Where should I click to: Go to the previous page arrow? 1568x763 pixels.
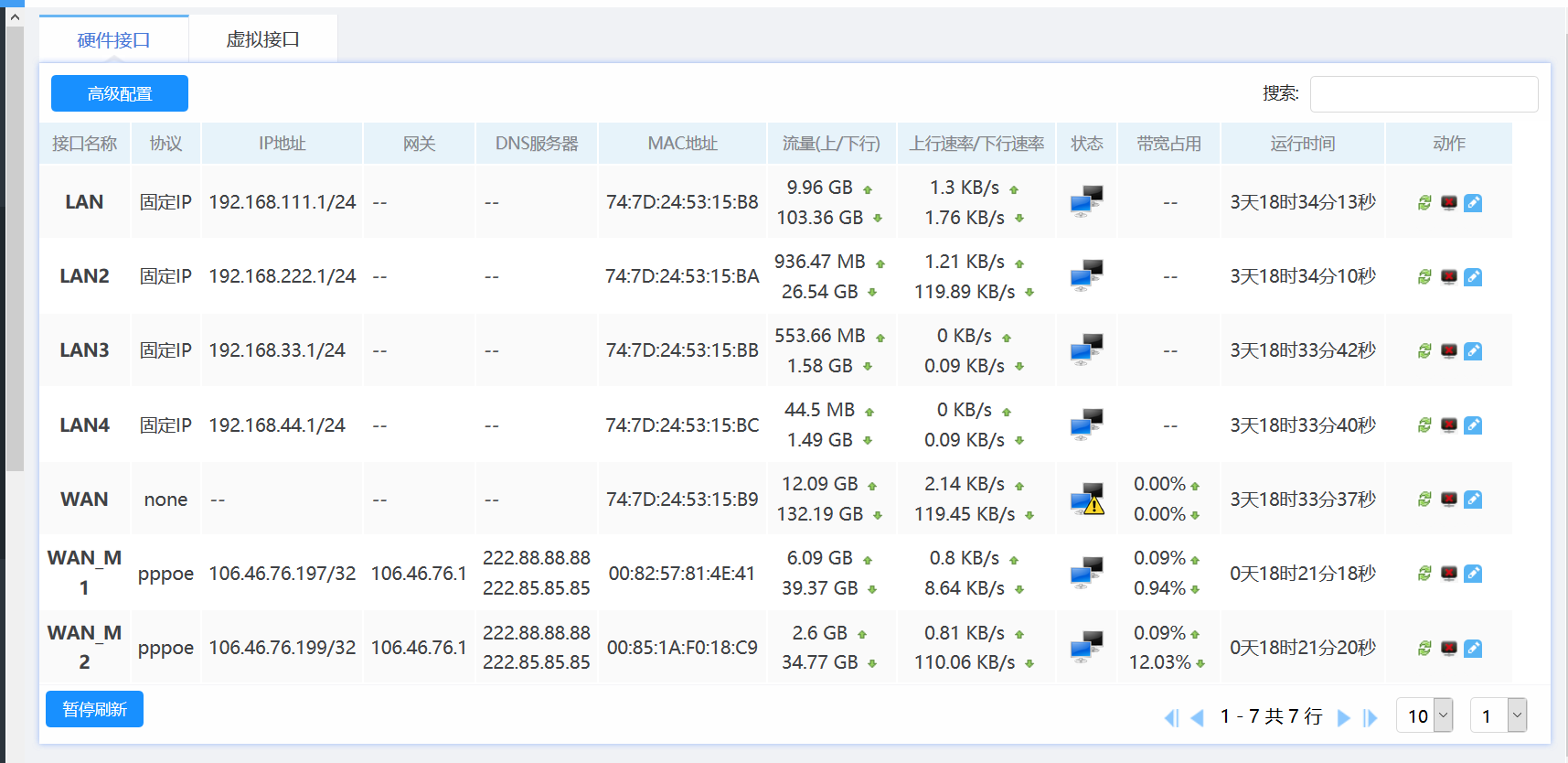(1197, 718)
